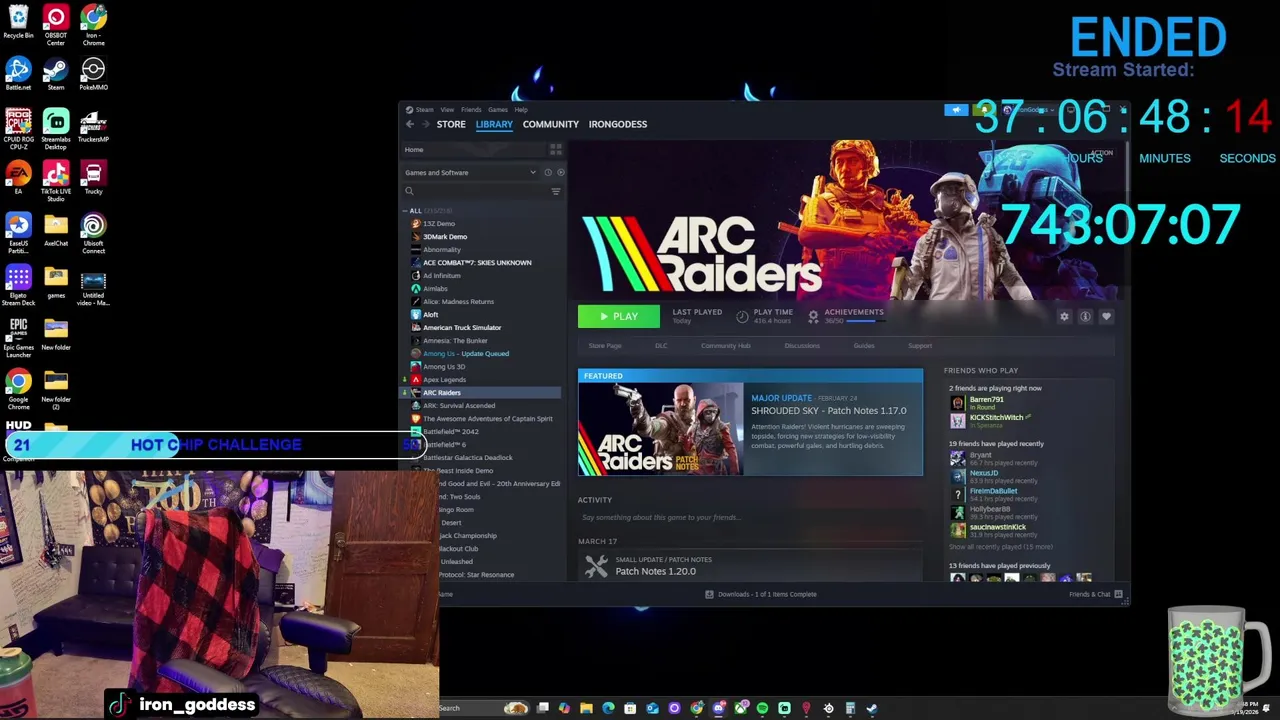This screenshot has width=1280, height=720.
Task: Open Microsoft Edge from taskbar
Action: pos(608,708)
